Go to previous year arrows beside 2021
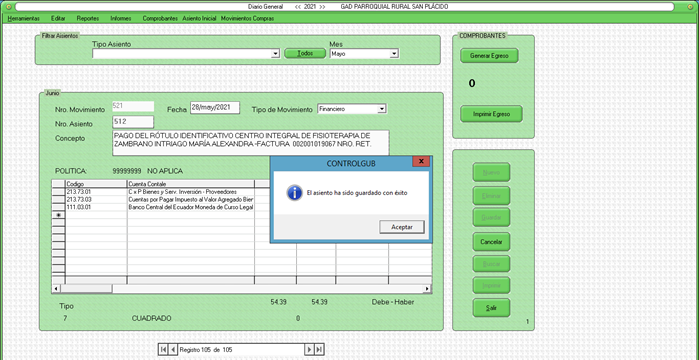This screenshot has width=699, height=360. point(298,7)
